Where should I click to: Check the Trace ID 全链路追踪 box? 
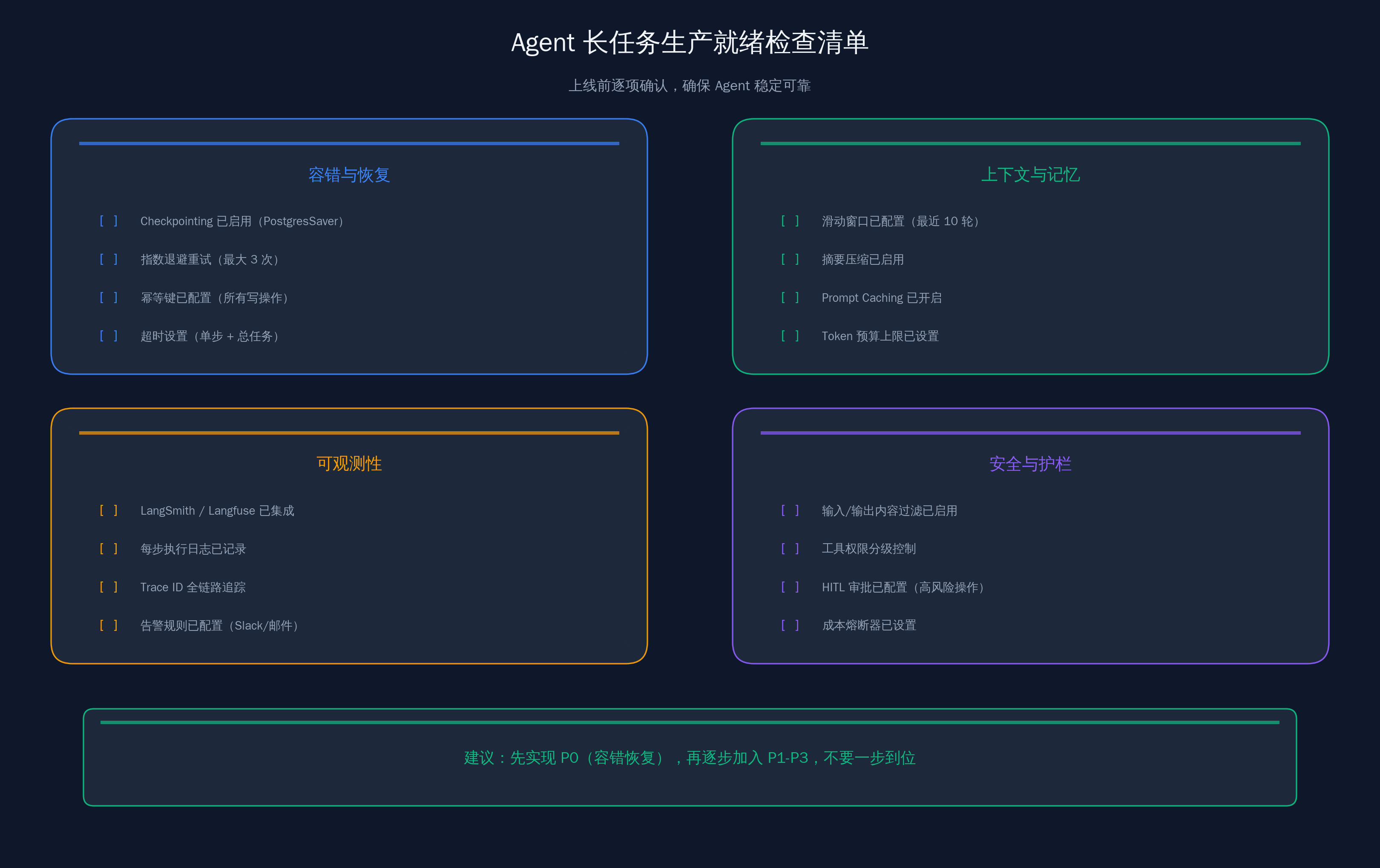tap(108, 587)
